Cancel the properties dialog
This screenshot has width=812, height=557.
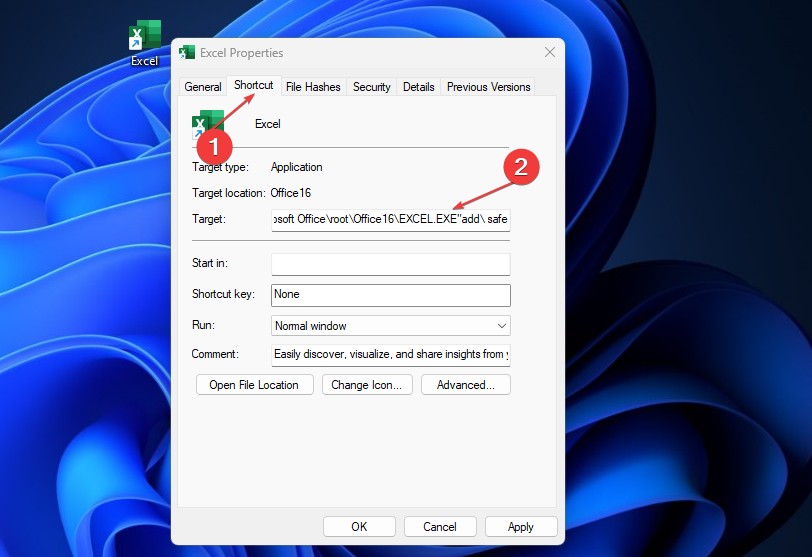coord(440,526)
